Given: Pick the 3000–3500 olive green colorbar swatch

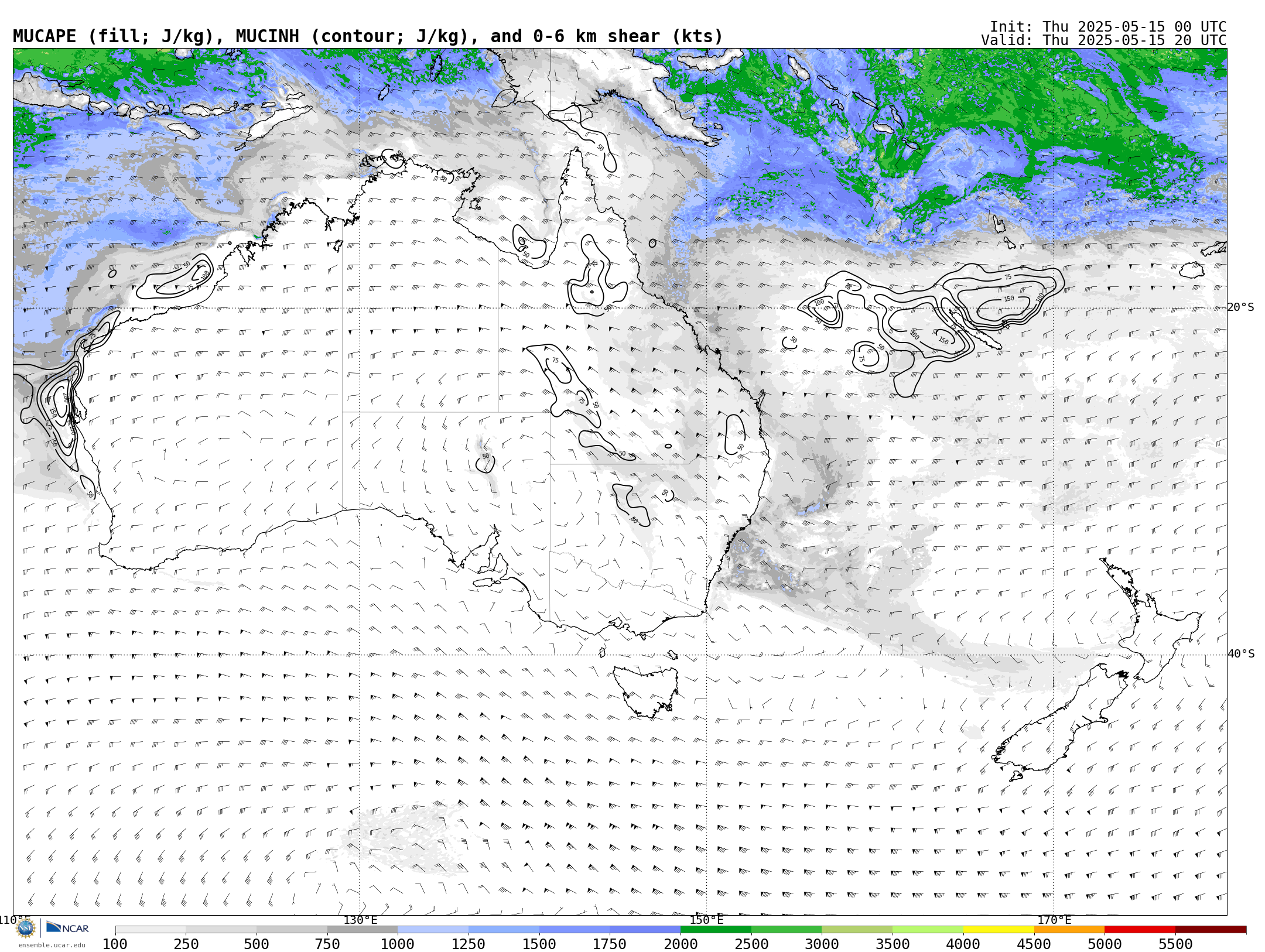Looking at the screenshot, I should pyautogui.click(x=857, y=930).
